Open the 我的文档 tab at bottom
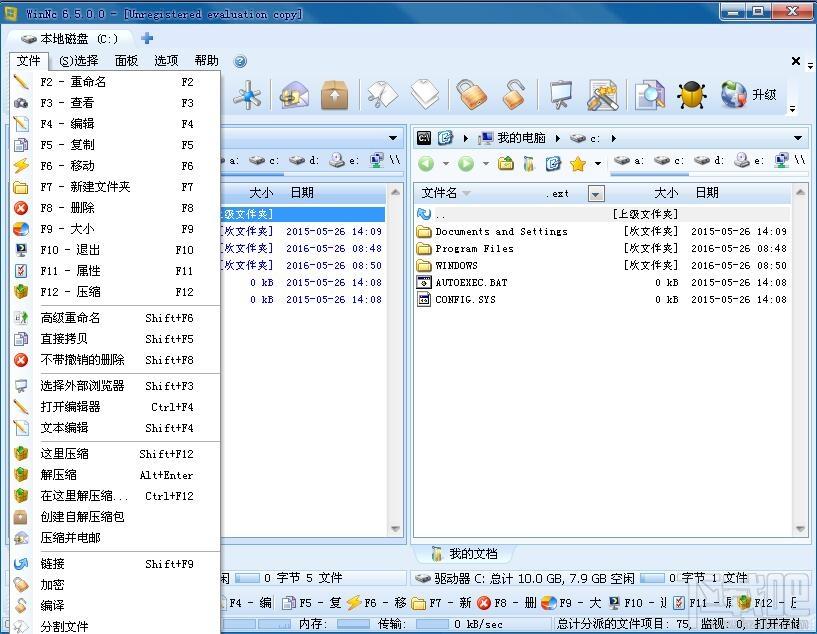The width and height of the screenshot is (817, 634). pyautogui.click(x=465, y=554)
